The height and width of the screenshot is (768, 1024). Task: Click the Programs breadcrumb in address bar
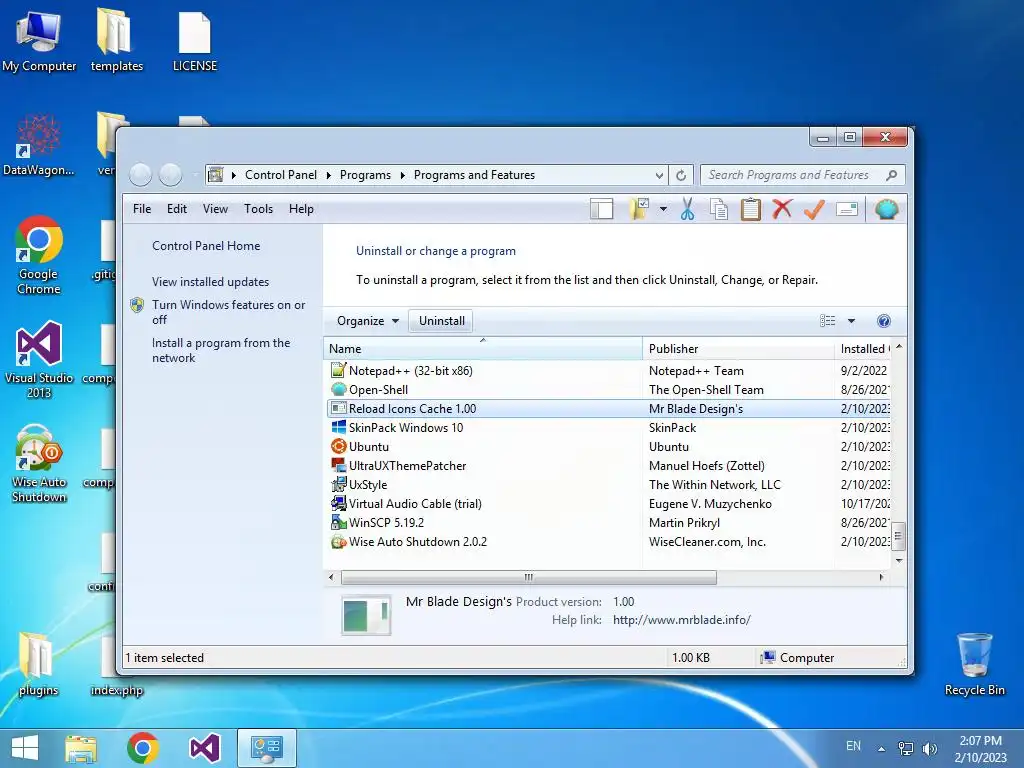[x=365, y=175]
